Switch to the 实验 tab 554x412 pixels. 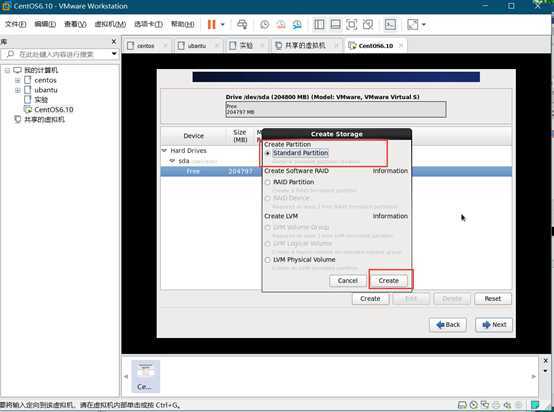click(246, 46)
